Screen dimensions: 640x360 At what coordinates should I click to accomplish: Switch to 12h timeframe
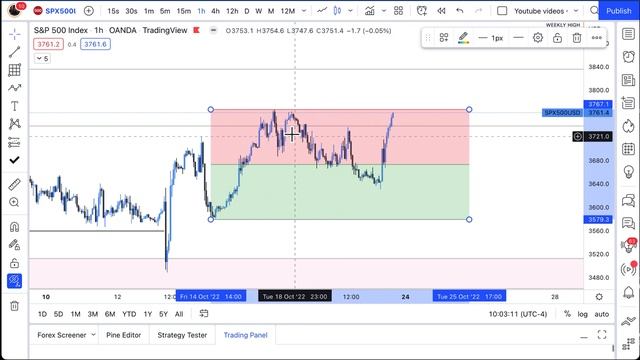(x=232, y=11)
